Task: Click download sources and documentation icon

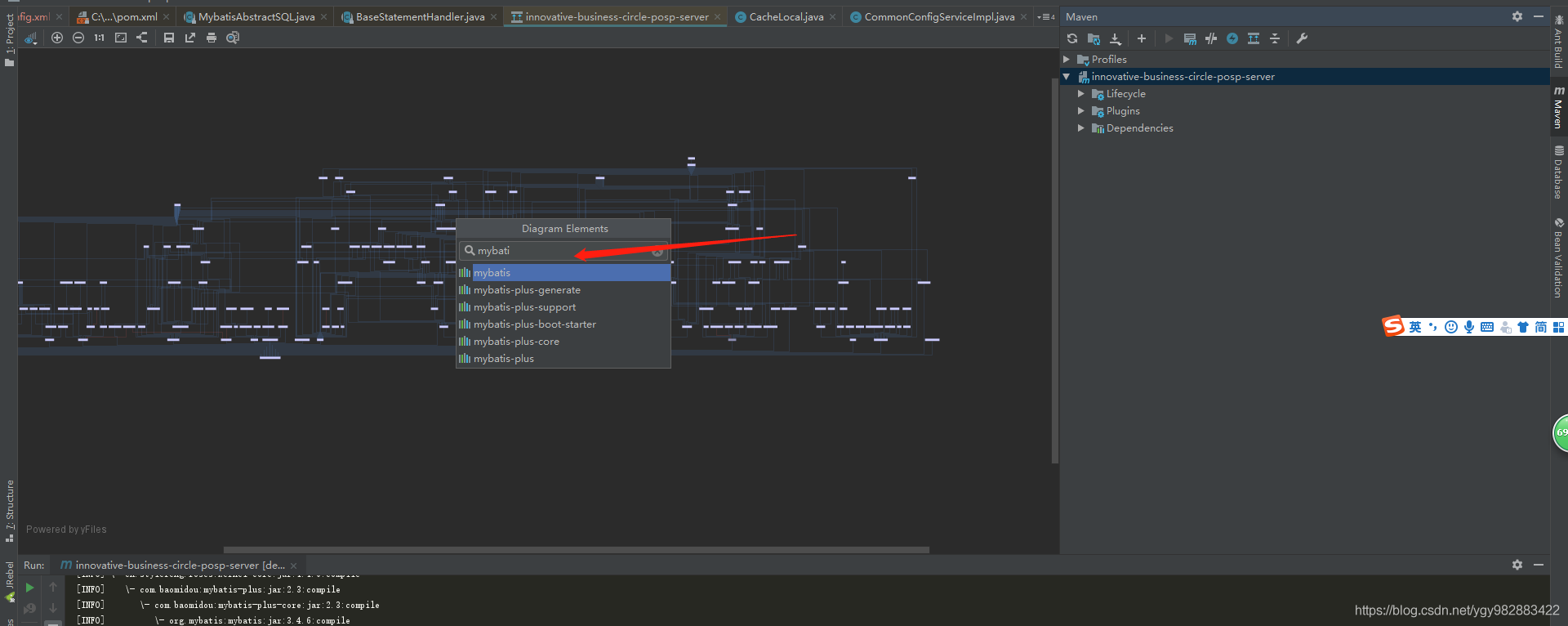Action: pyautogui.click(x=1116, y=38)
